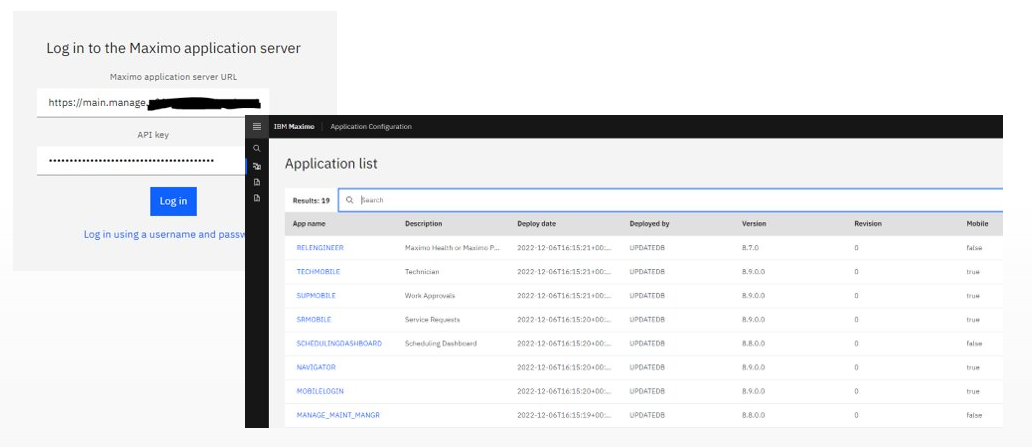Sort by the Description column header
Viewport: 1032px width, 447px height.
tap(423, 224)
